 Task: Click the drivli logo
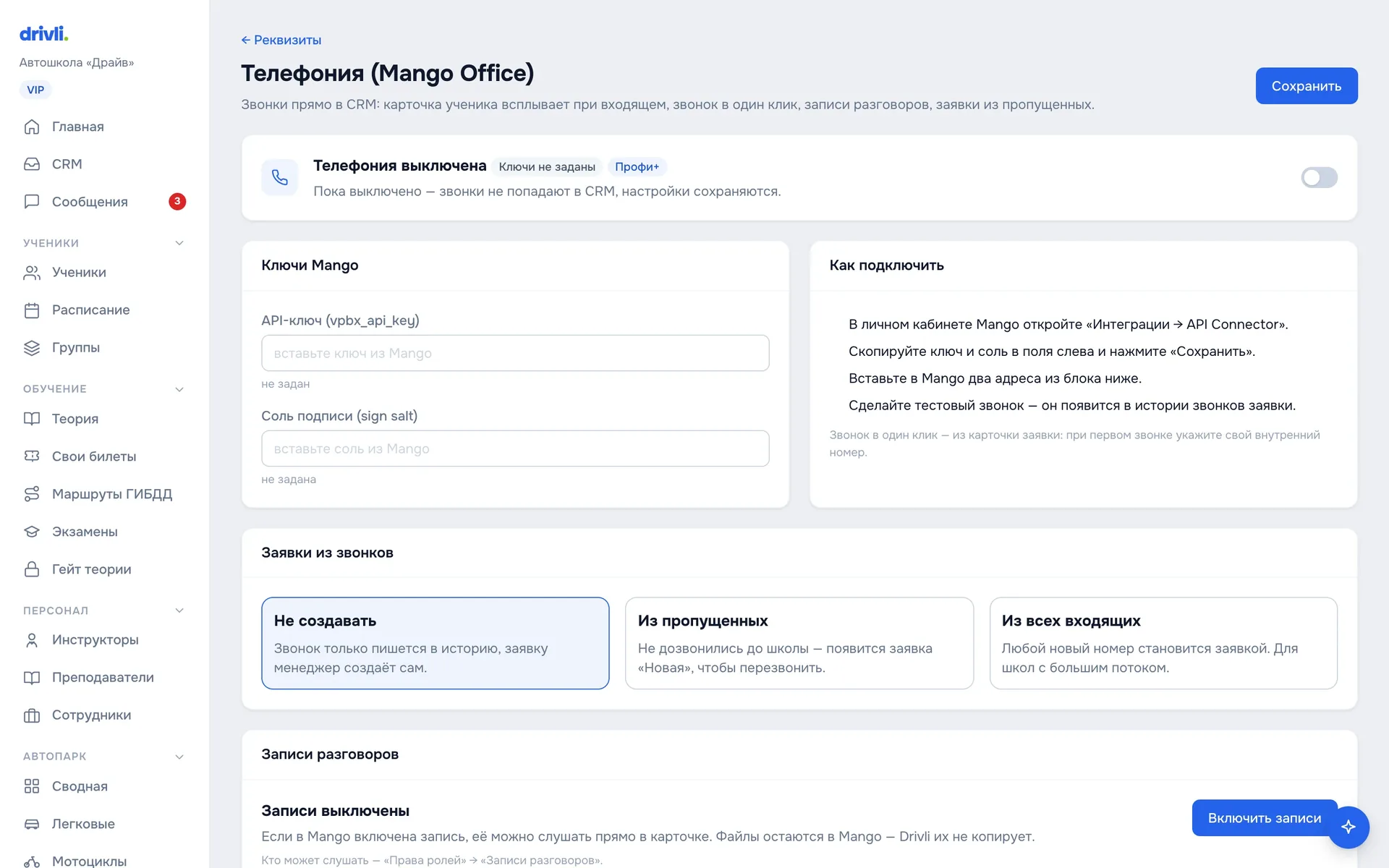point(43,33)
